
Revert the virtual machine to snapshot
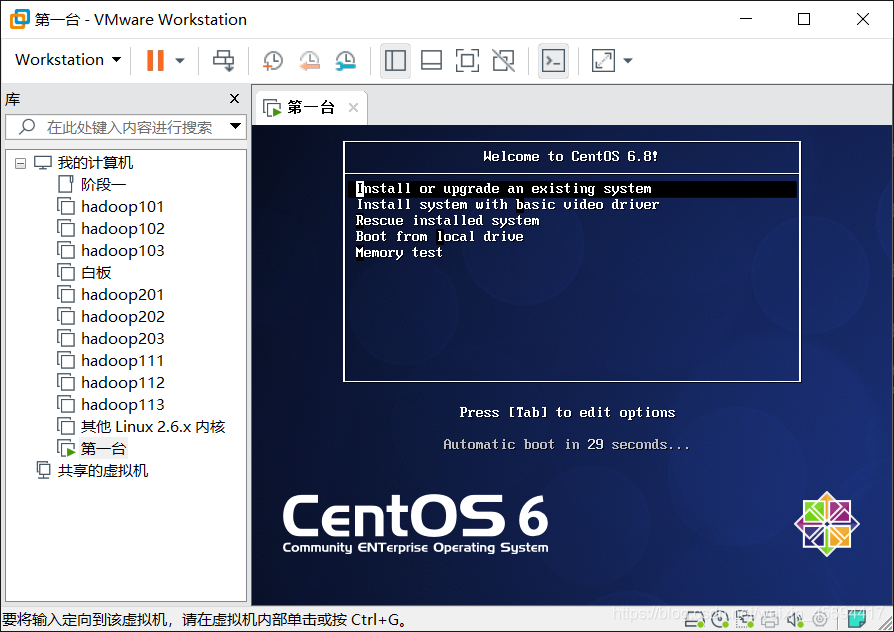(x=310, y=60)
